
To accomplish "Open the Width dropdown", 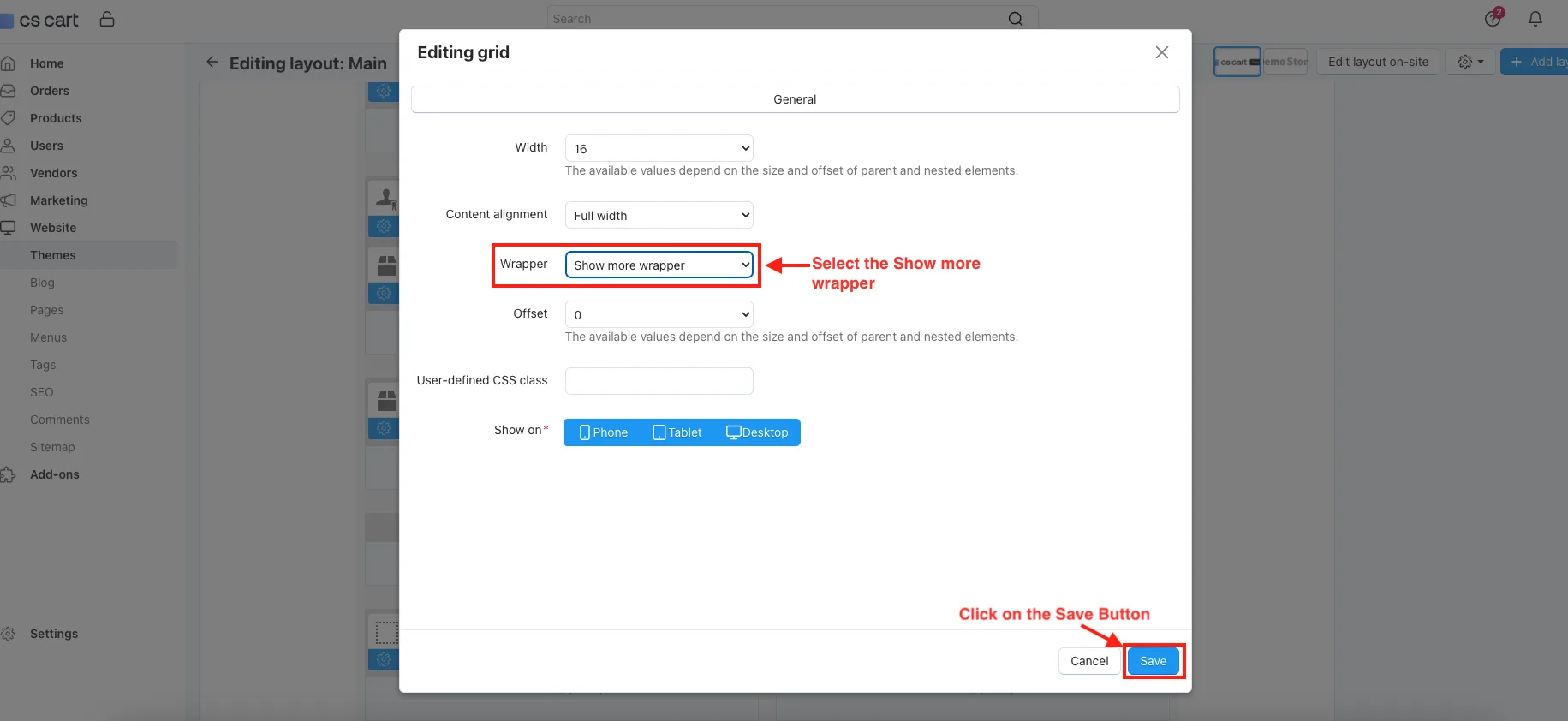I will [659, 148].
